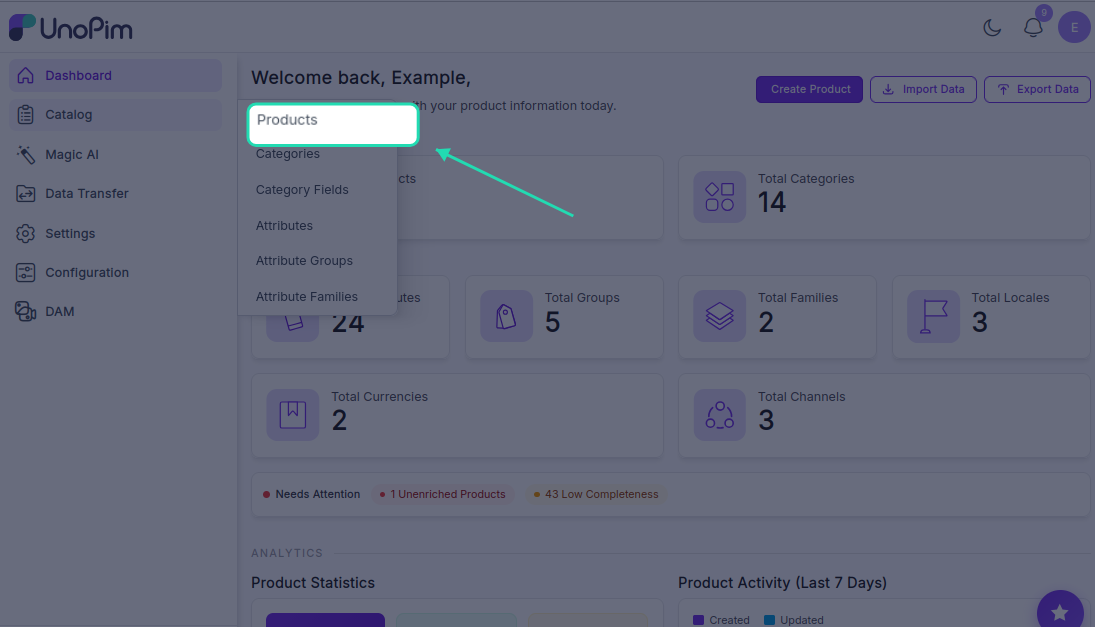Click the Total Categories value 14
Image resolution: width=1095 pixels, height=627 pixels.
[772, 202]
